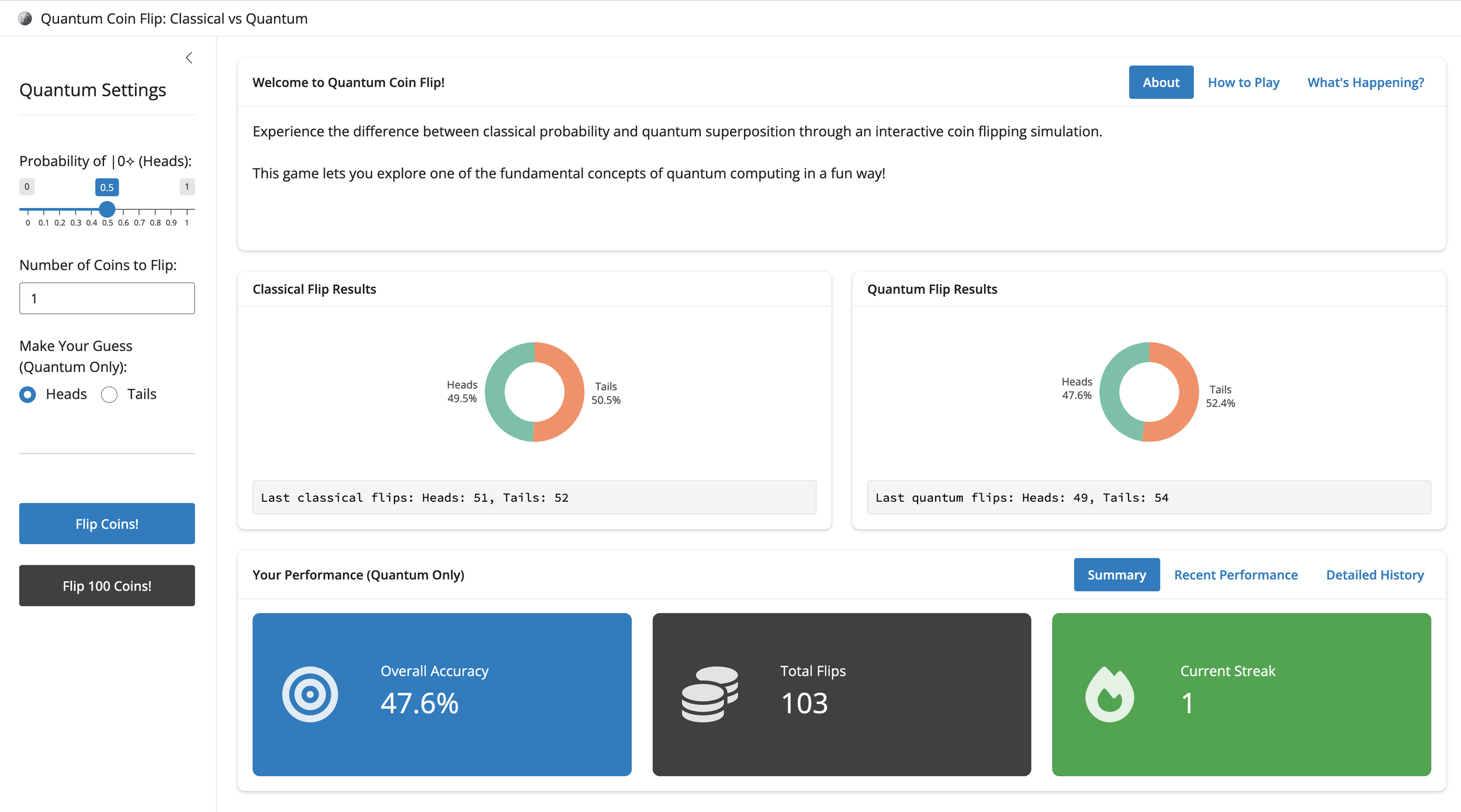Switch to the Recent Performance view
This screenshot has height=812, width=1461.
pos(1235,574)
